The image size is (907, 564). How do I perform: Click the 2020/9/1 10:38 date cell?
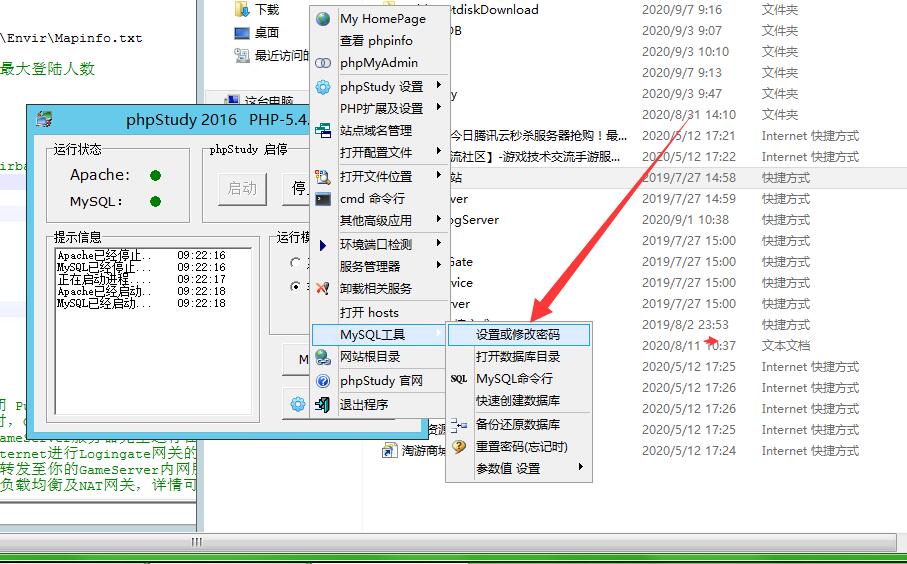pos(685,220)
